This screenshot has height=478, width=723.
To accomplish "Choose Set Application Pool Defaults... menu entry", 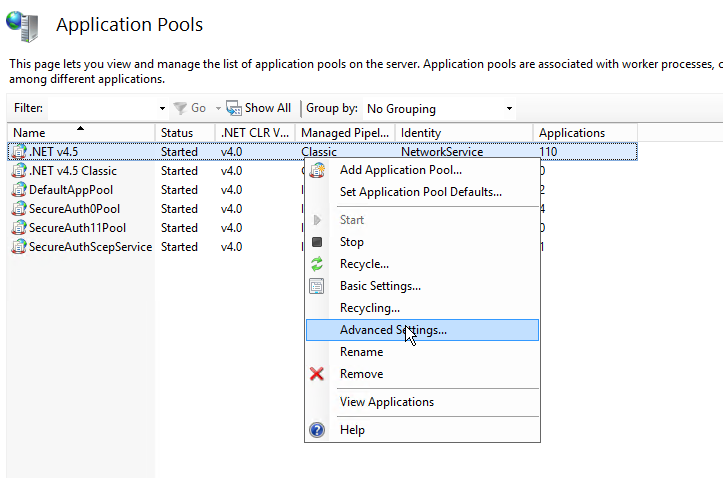I will [x=422, y=192].
